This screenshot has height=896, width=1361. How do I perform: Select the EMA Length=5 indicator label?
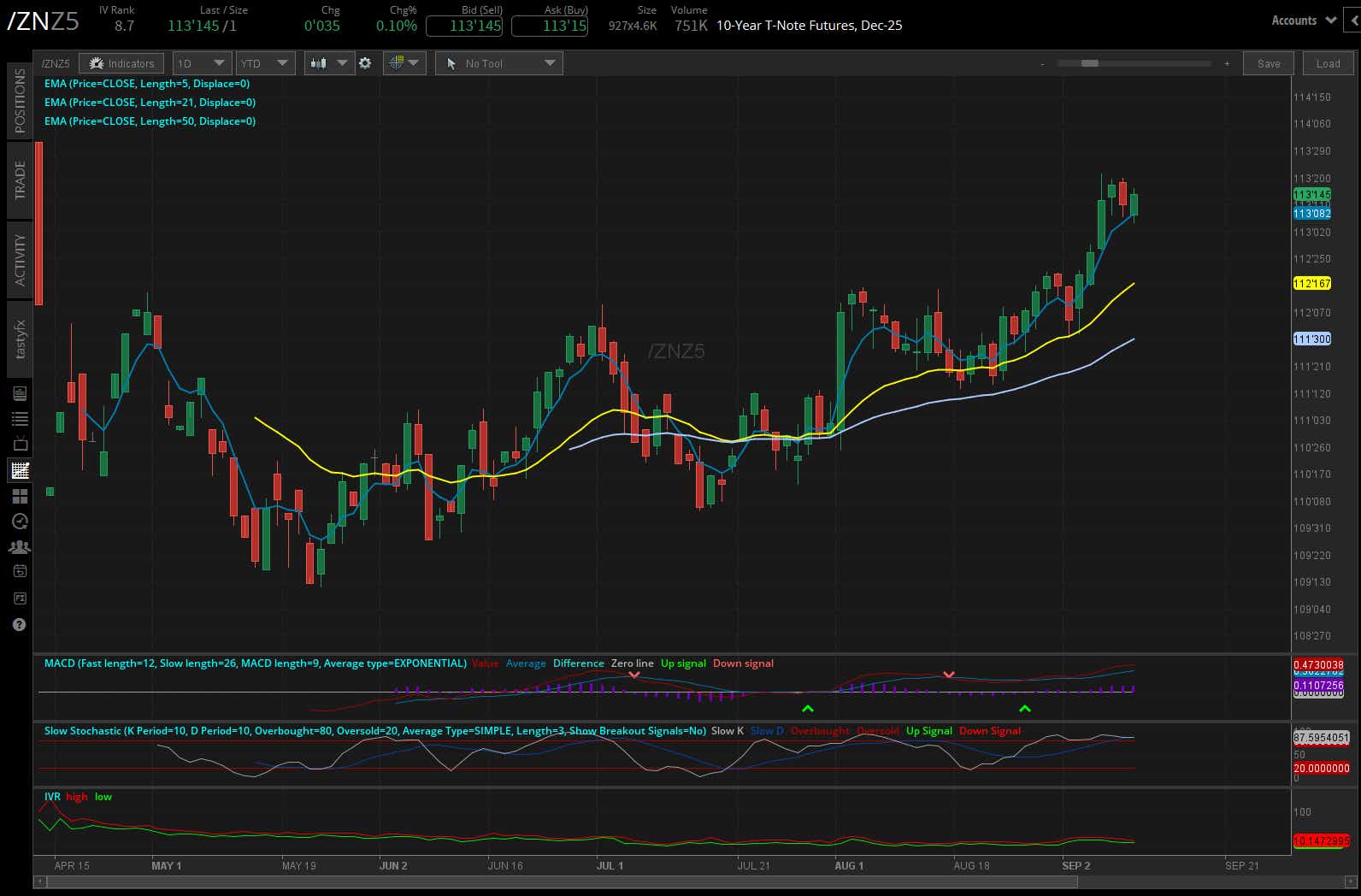[147, 84]
